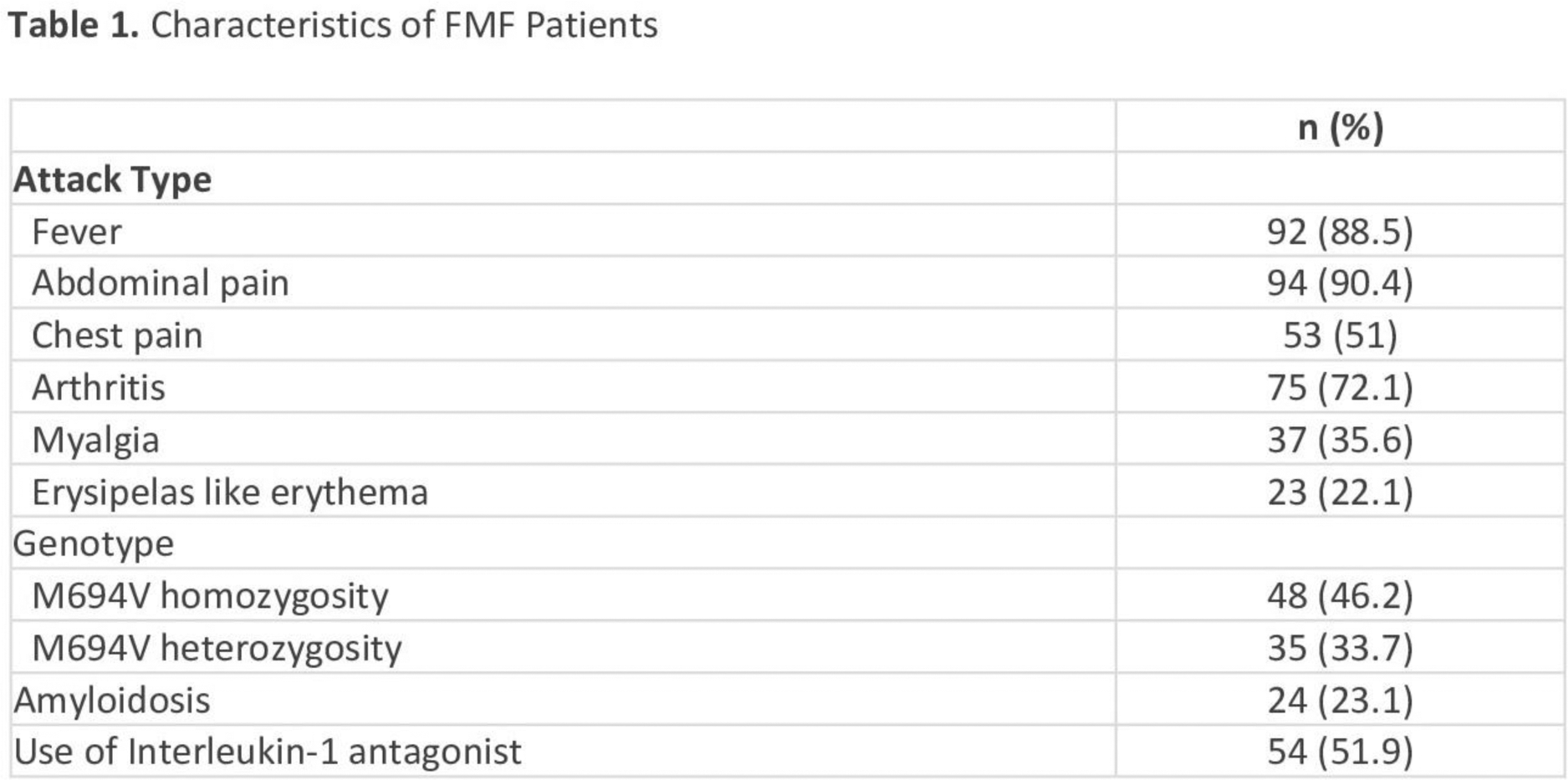Viewport: 1568px width, 780px height.
Task: Click the 'Arthritis' row label
Action: click(99, 388)
